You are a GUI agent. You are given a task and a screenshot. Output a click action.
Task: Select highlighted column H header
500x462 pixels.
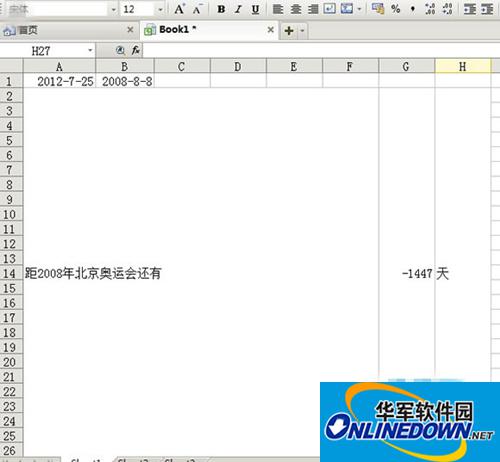pyautogui.click(x=463, y=67)
